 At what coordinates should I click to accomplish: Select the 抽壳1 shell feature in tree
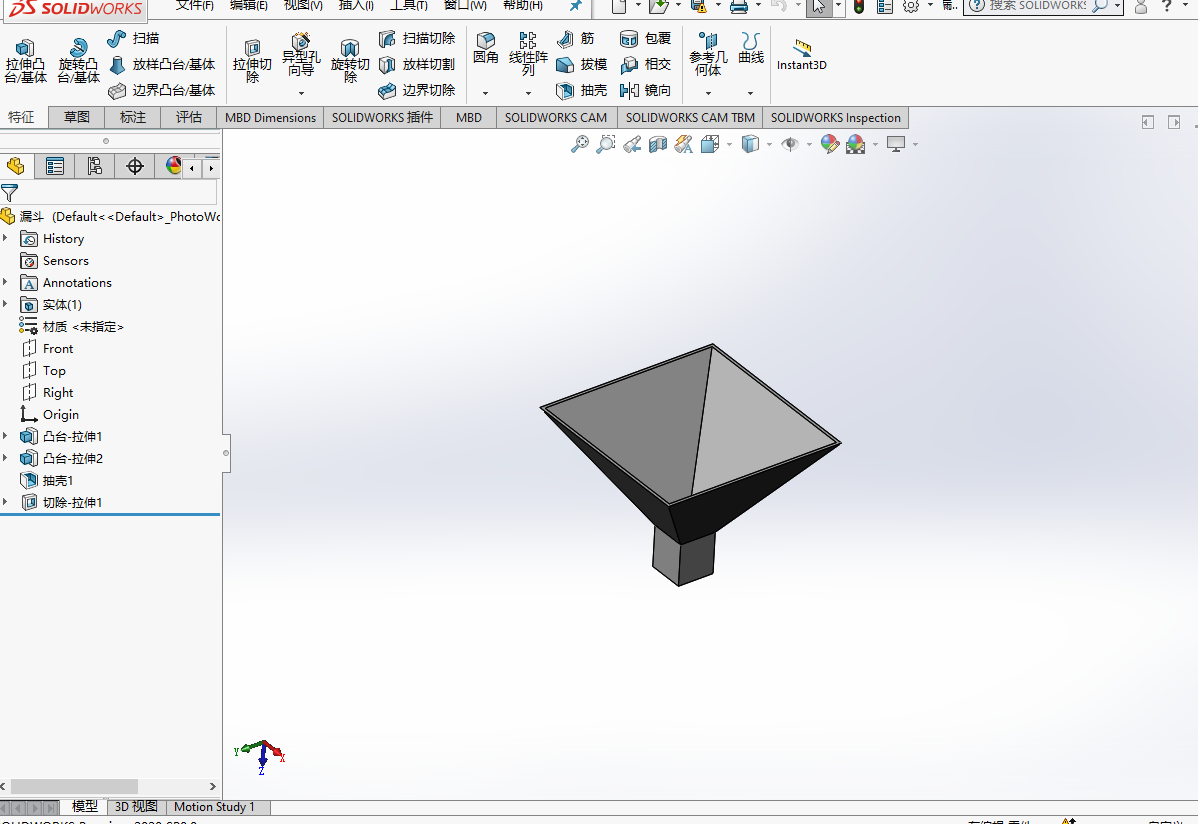pyautogui.click(x=47, y=480)
